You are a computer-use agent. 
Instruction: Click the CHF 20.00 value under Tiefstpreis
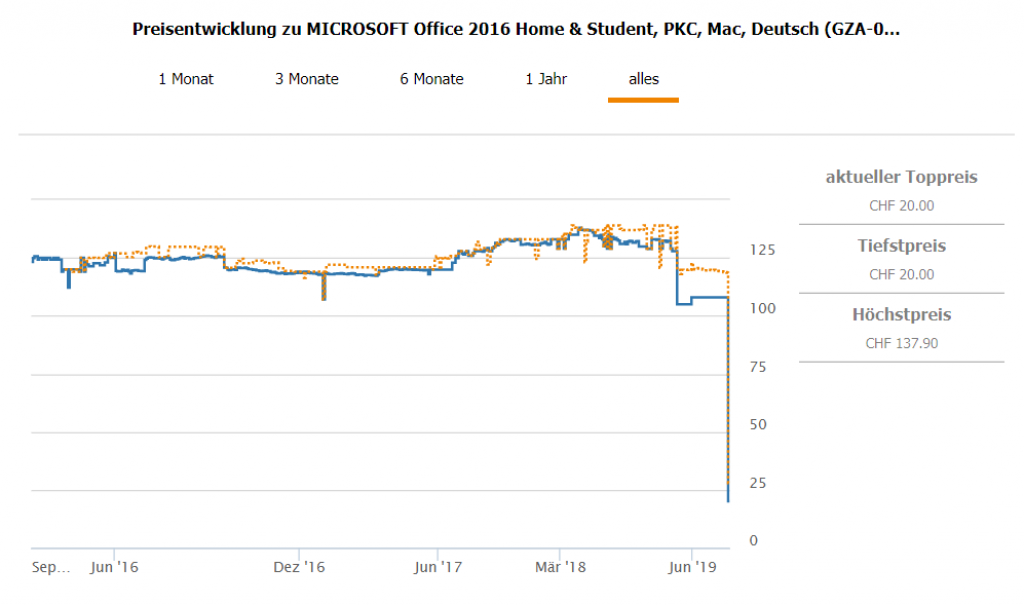(901, 274)
